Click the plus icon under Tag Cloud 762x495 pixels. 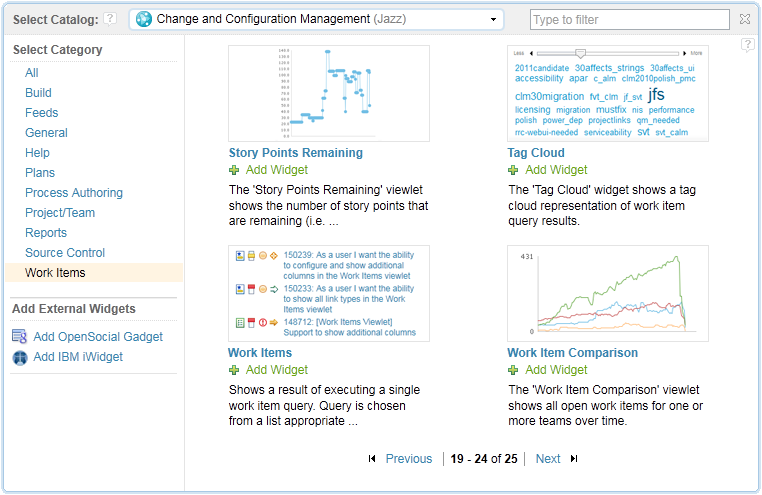click(x=513, y=170)
